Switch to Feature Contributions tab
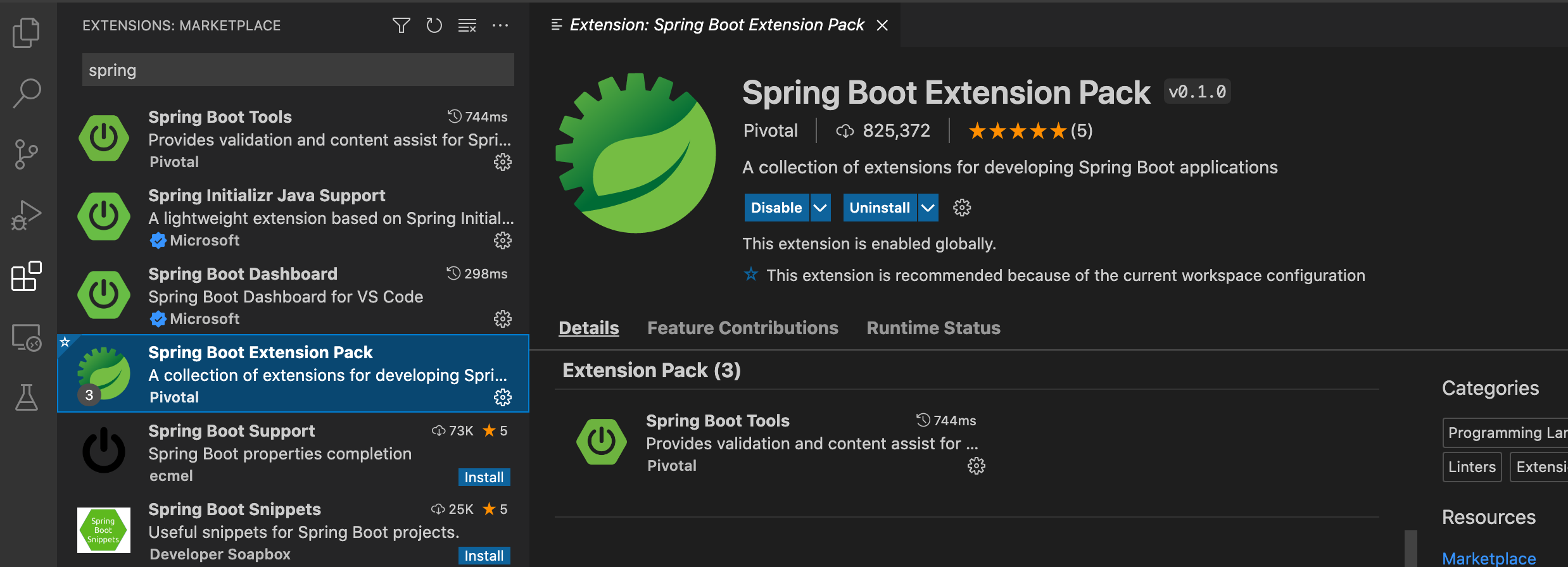Screen dimensions: 1568x567 coord(743,328)
